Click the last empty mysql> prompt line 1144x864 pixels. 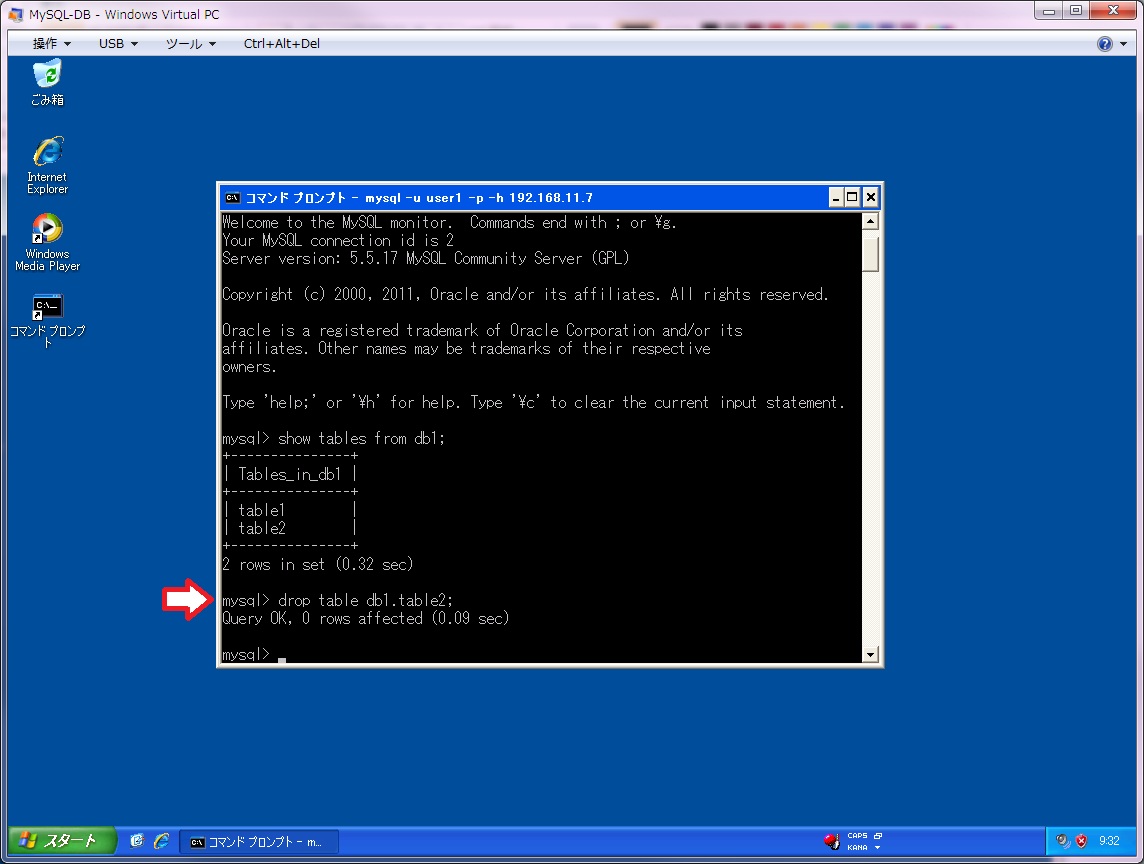254,655
